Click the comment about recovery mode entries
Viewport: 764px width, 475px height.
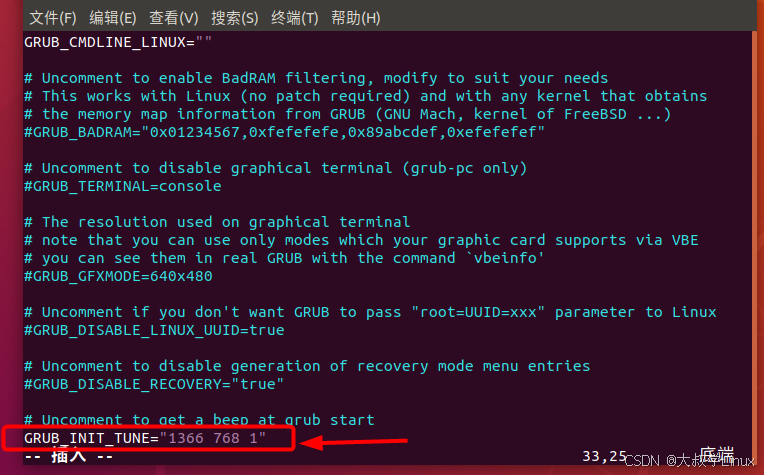tap(307, 366)
